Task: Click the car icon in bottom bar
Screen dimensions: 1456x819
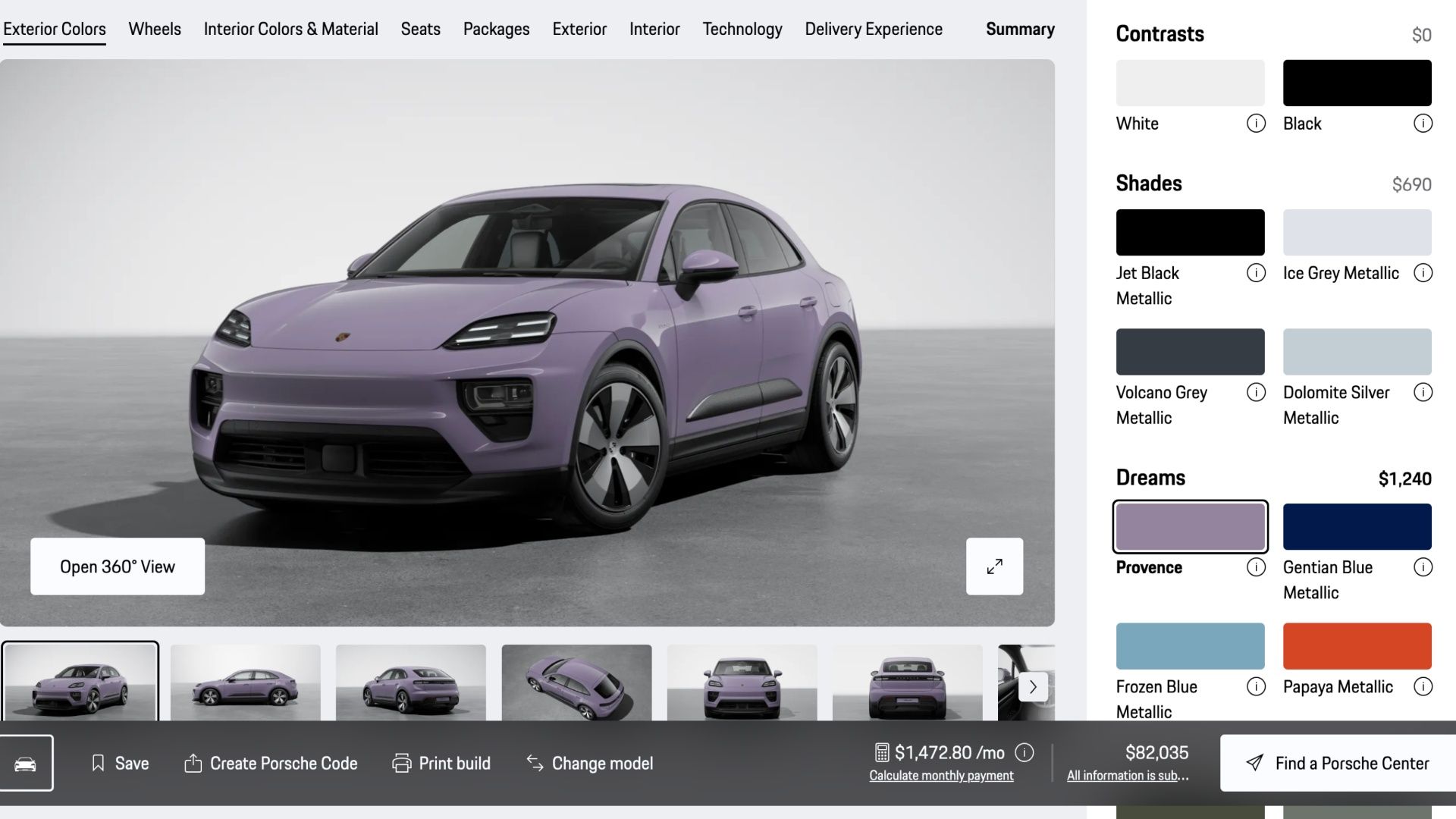Action: [x=26, y=763]
